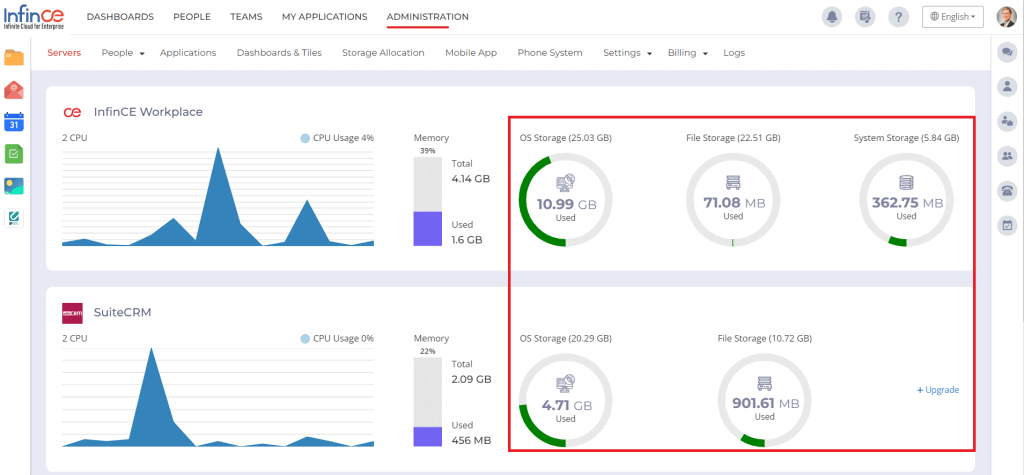Switch to the Mobile App tab
The height and width of the screenshot is (475, 1024).
click(x=471, y=53)
